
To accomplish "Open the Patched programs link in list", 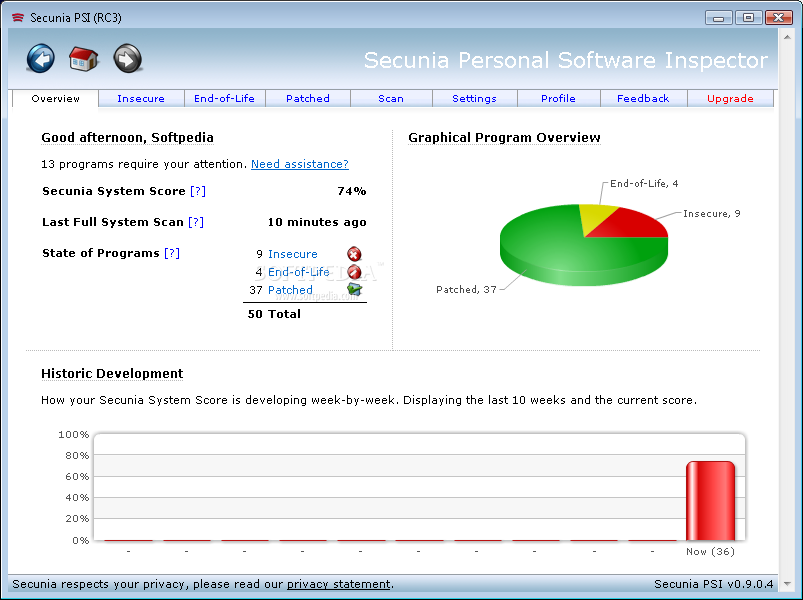I will (x=290, y=290).
